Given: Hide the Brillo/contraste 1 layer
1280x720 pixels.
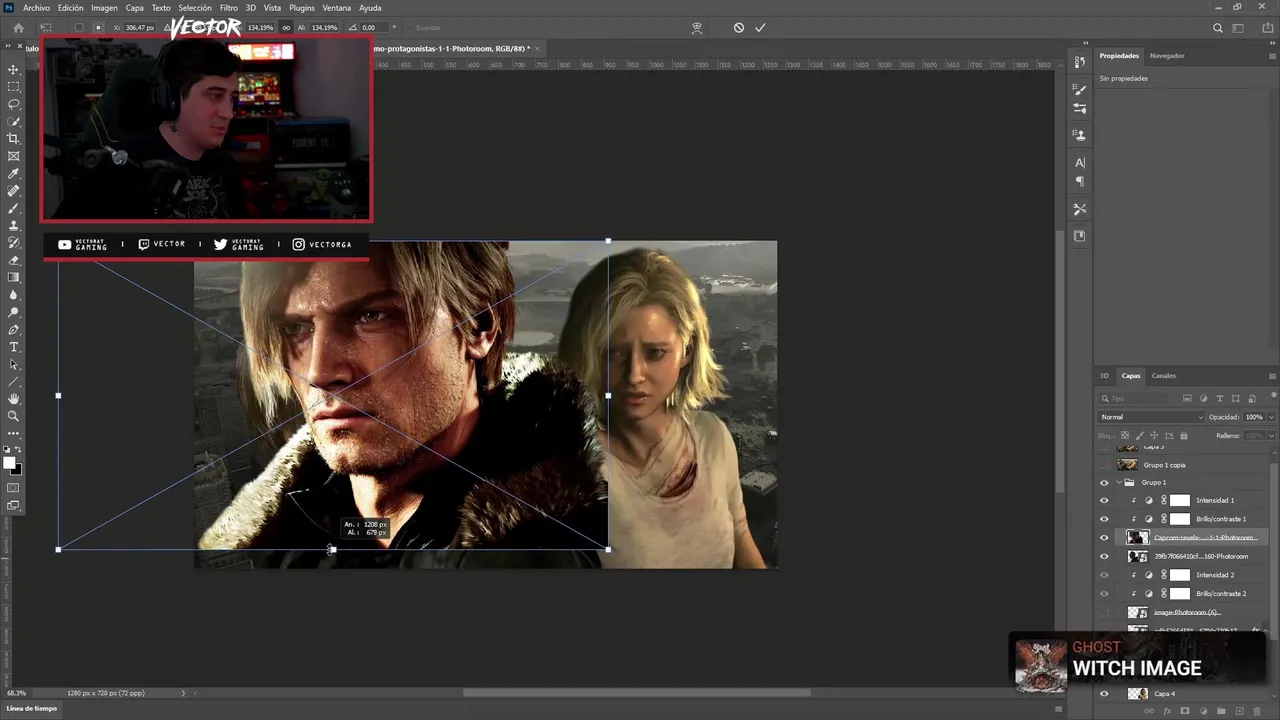Looking at the screenshot, I should coord(1104,519).
